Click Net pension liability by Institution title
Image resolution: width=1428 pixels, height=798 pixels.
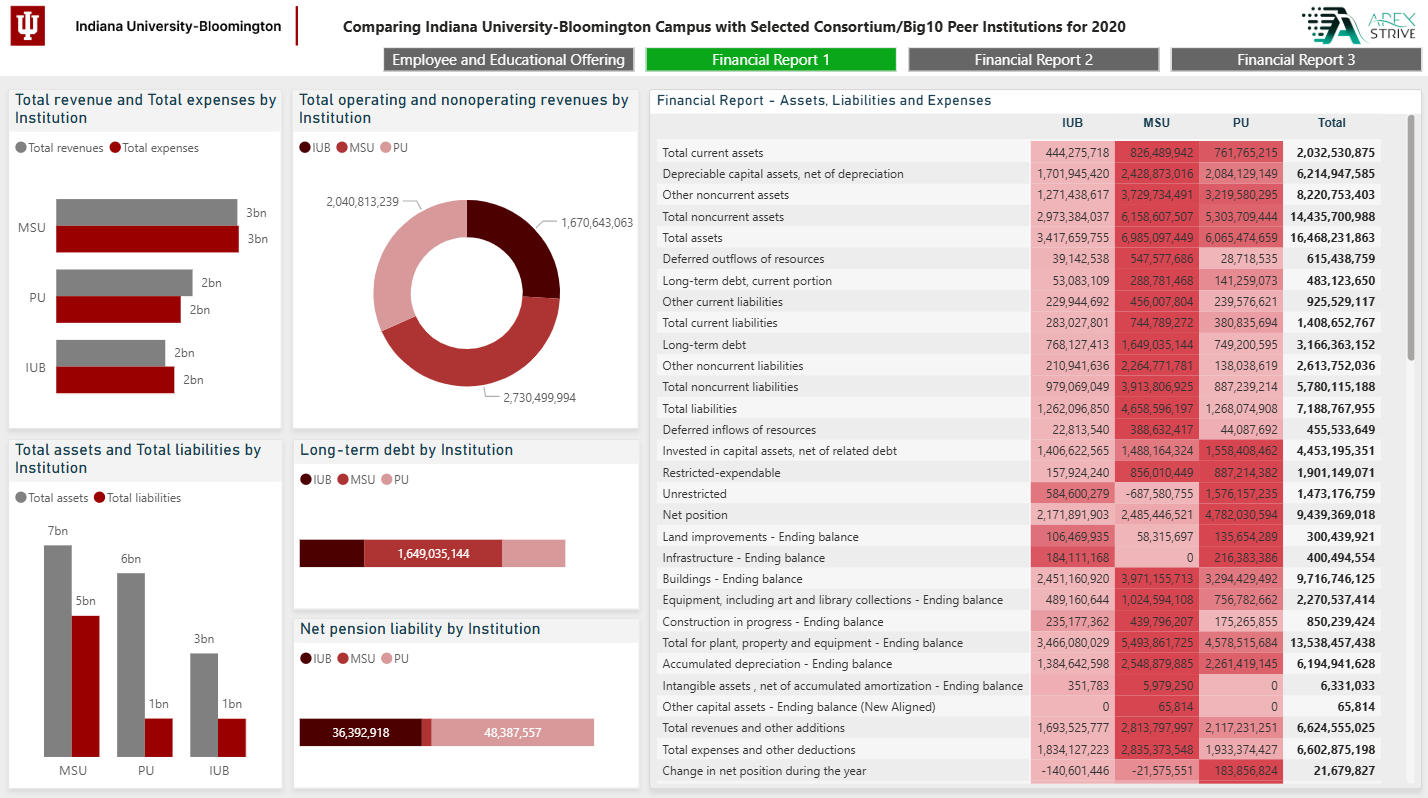click(420, 629)
